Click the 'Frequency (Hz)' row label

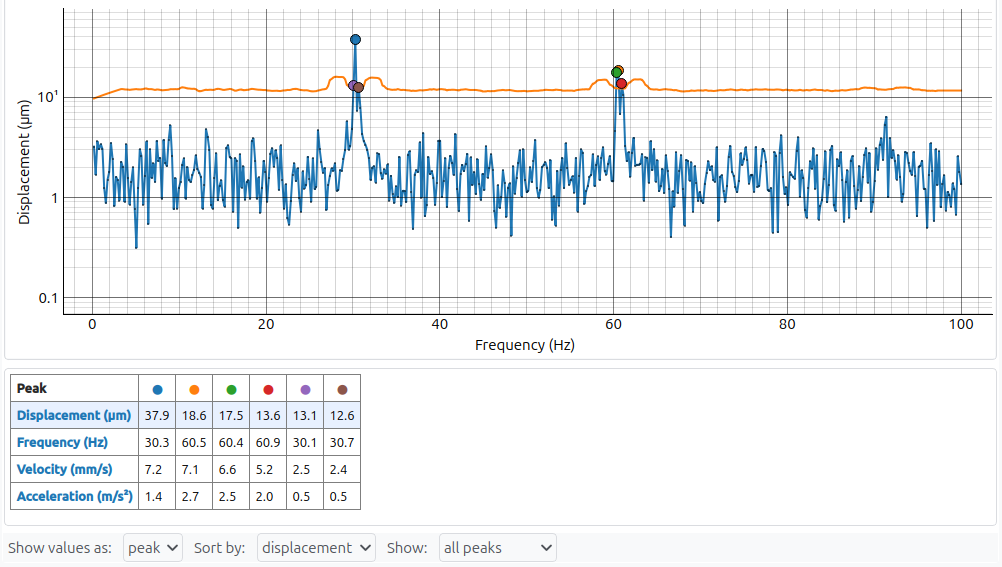pyautogui.click(x=62, y=442)
